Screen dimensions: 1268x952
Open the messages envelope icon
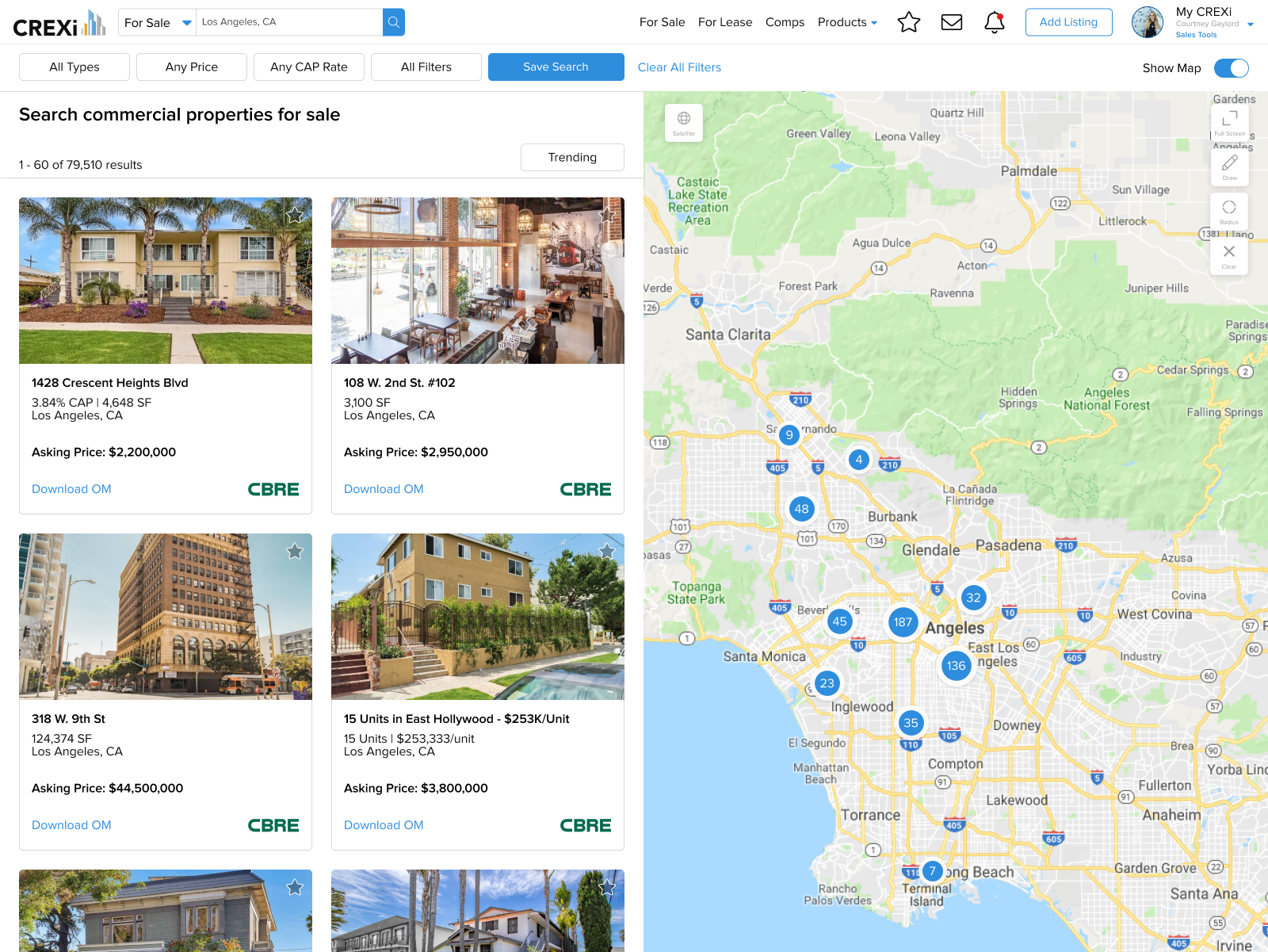(x=951, y=22)
